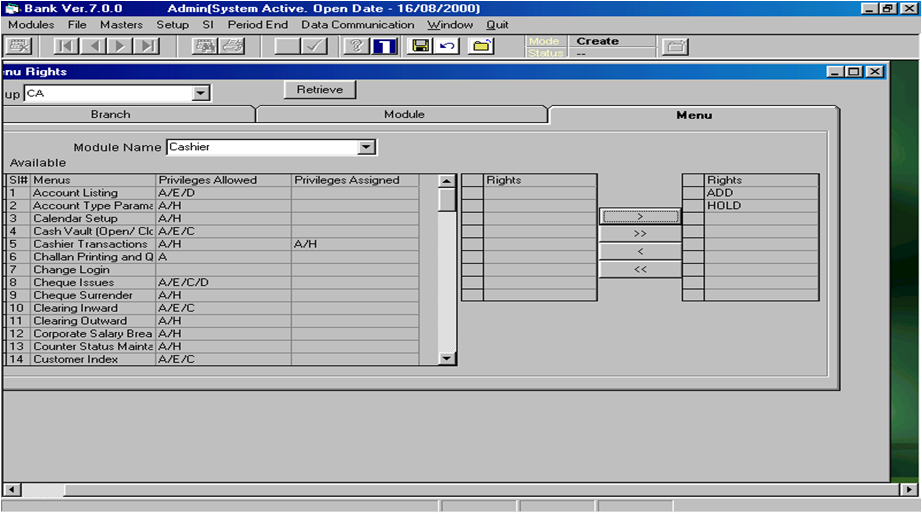
Task: Click the checkmark toolbar icon
Action: click(315, 46)
